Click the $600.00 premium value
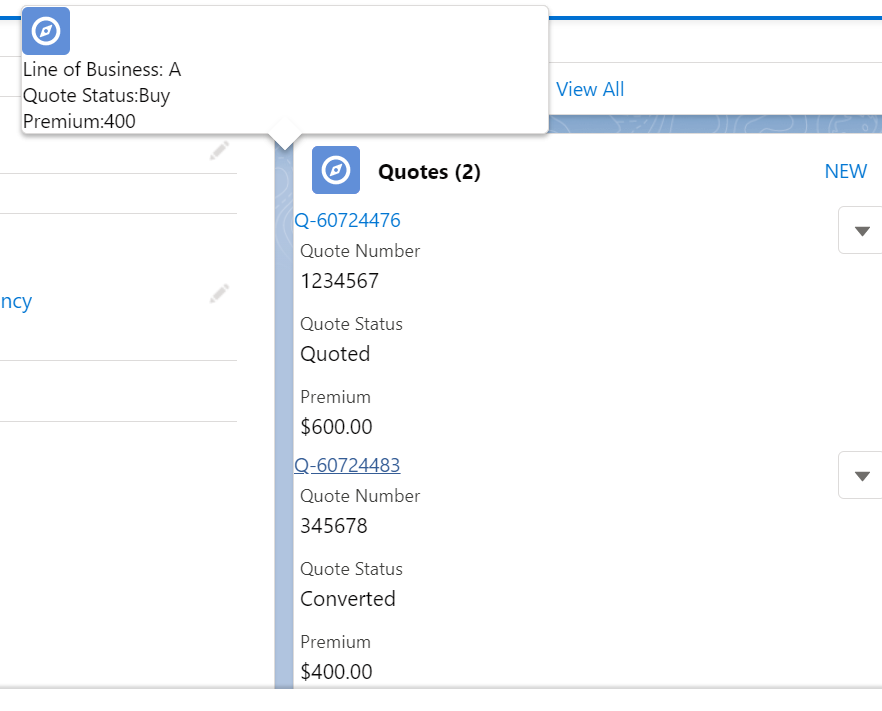The width and height of the screenshot is (882, 711). (x=336, y=427)
